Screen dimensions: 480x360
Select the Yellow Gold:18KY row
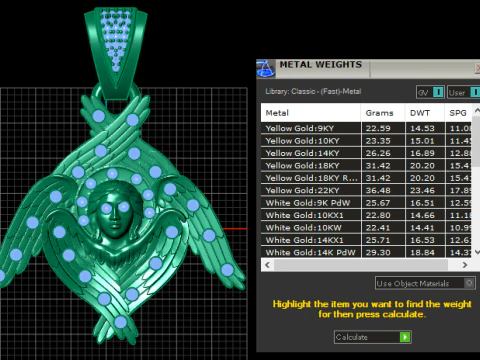pyautogui.click(x=366, y=166)
